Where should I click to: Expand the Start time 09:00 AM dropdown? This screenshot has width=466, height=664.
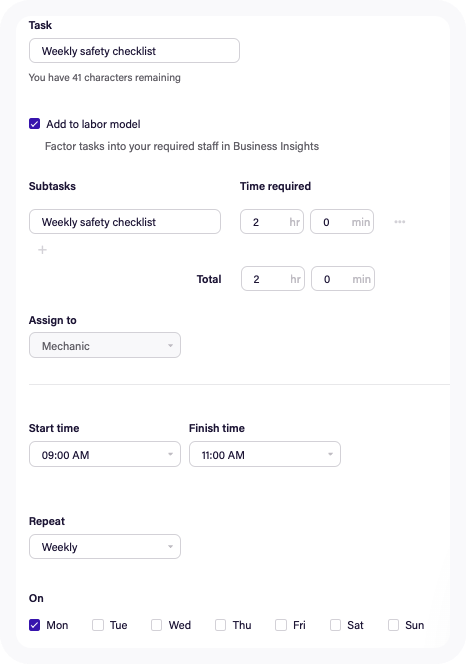[105, 454]
